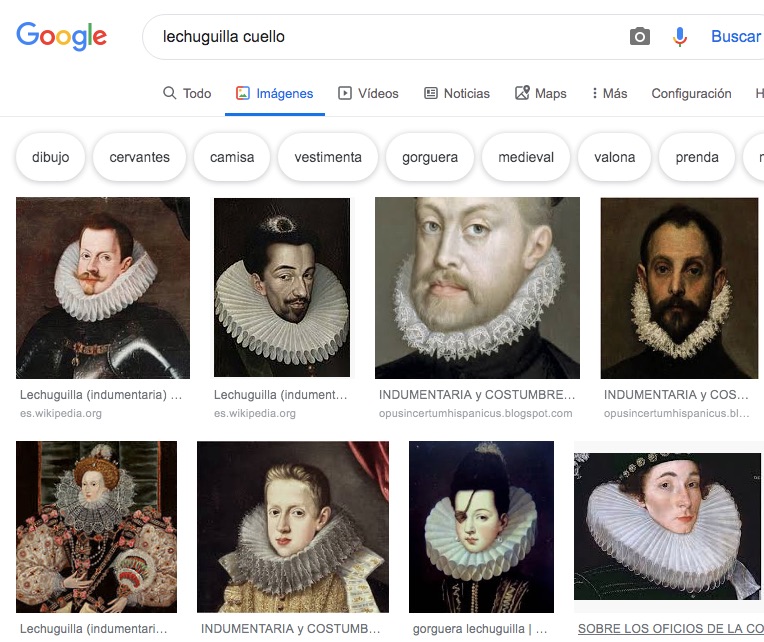Open the Vídeos tab
764x642 pixels.
point(368,93)
